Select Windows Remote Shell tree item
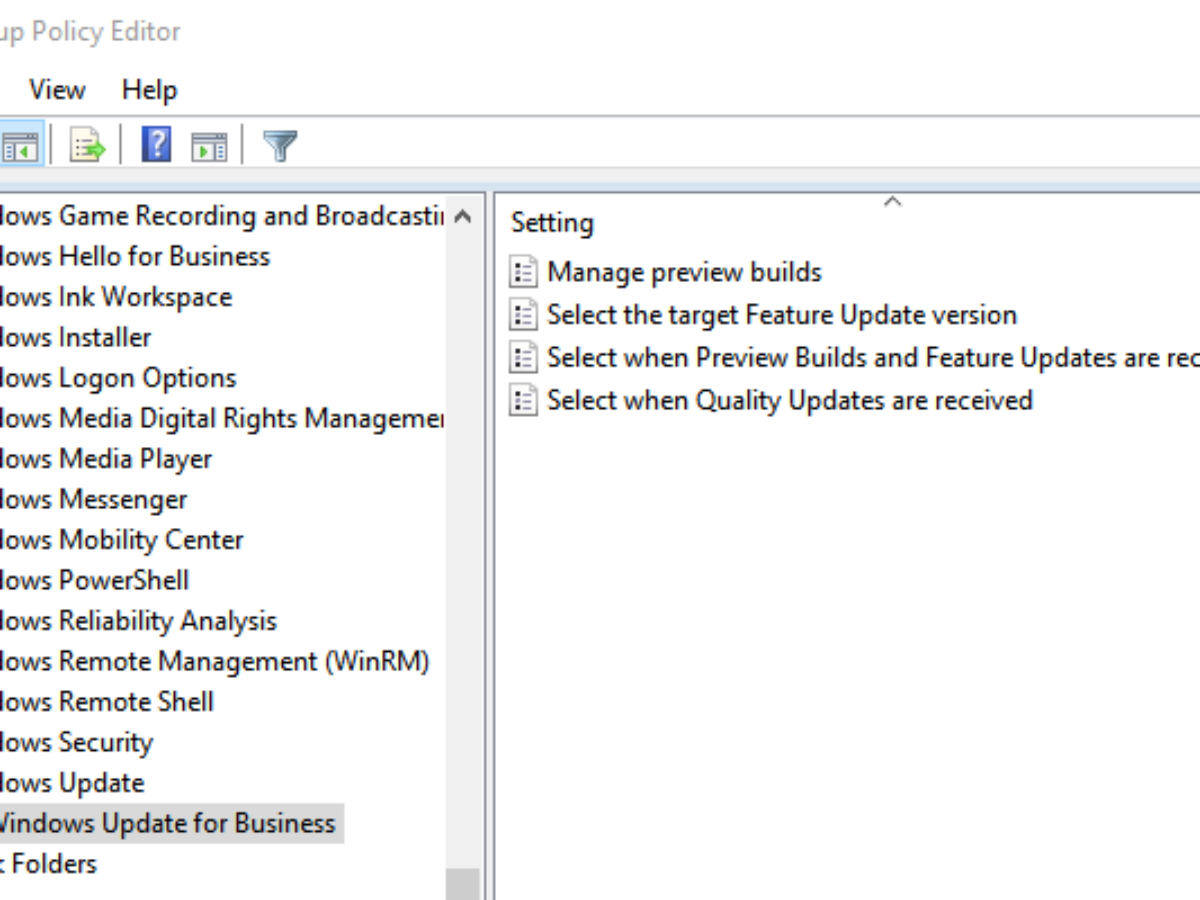The width and height of the screenshot is (1200, 900). [107, 702]
